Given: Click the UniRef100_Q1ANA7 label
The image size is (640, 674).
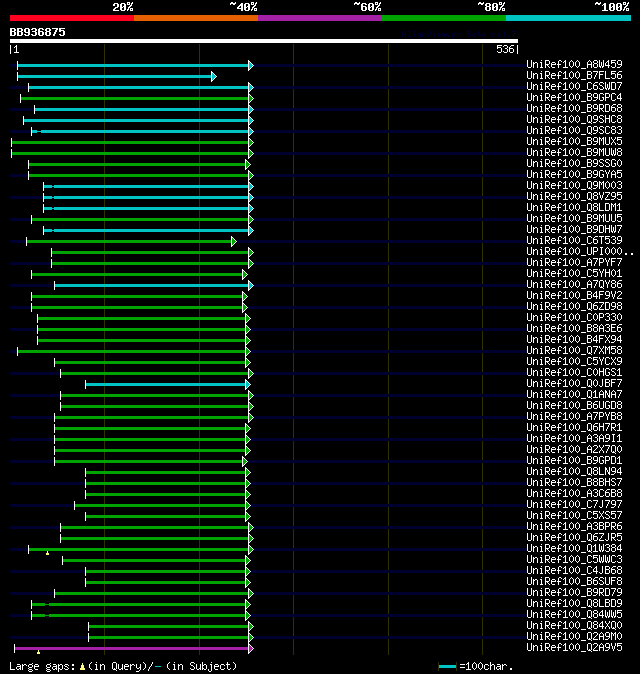Looking at the screenshot, I should 574,395.
